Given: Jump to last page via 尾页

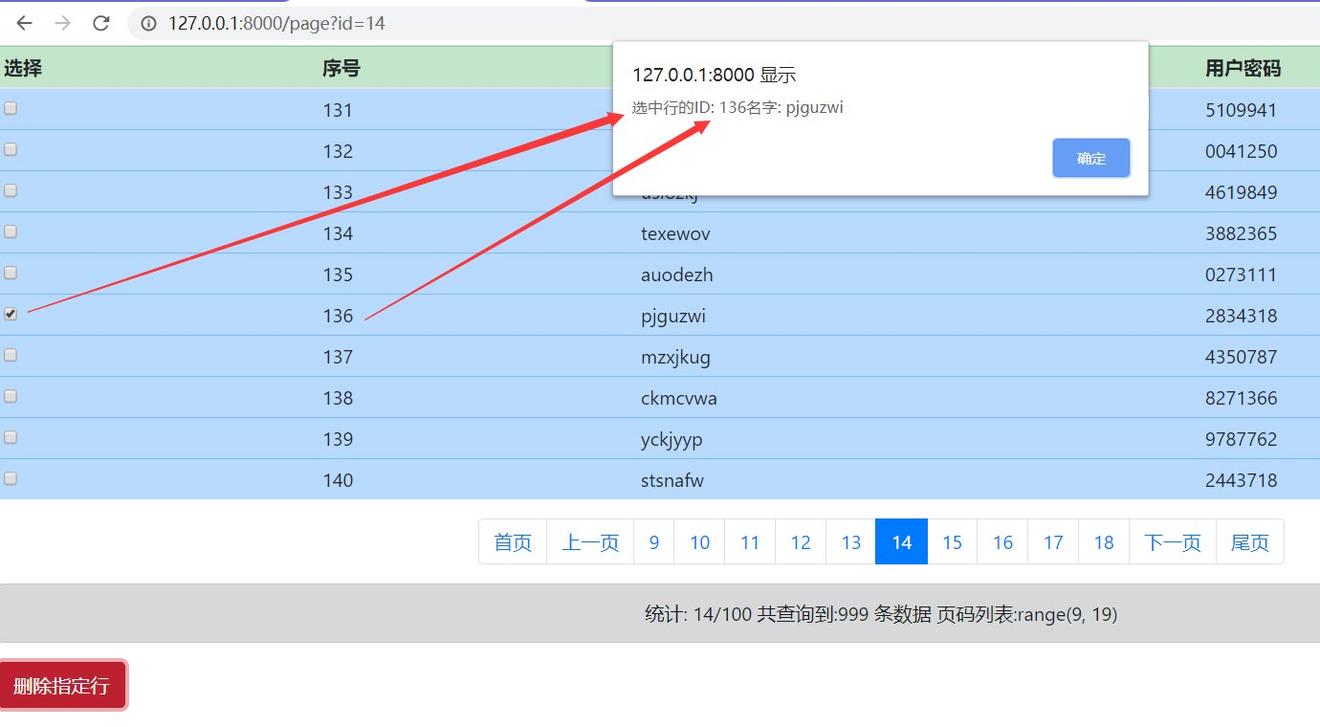Looking at the screenshot, I should 1249,542.
